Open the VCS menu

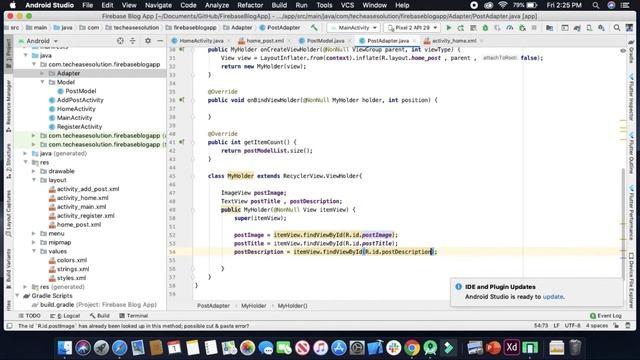tap(347, 5)
